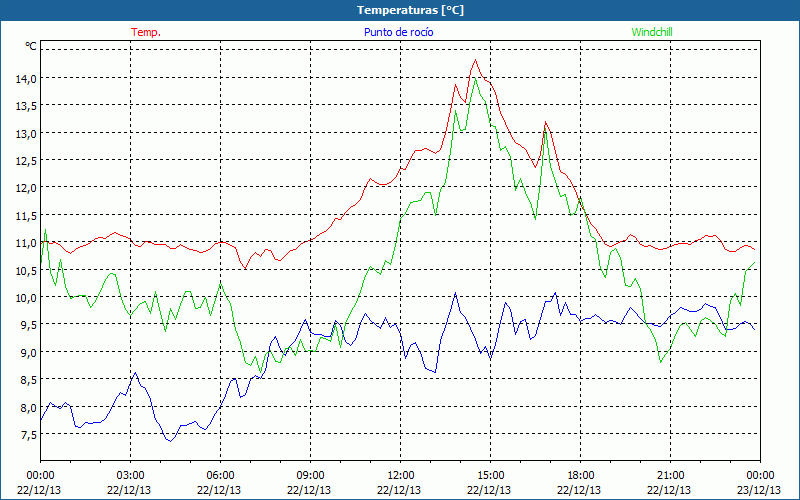Click the 15:00 time axis label
This screenshot has width=800, height=500.
pos(490,476)
